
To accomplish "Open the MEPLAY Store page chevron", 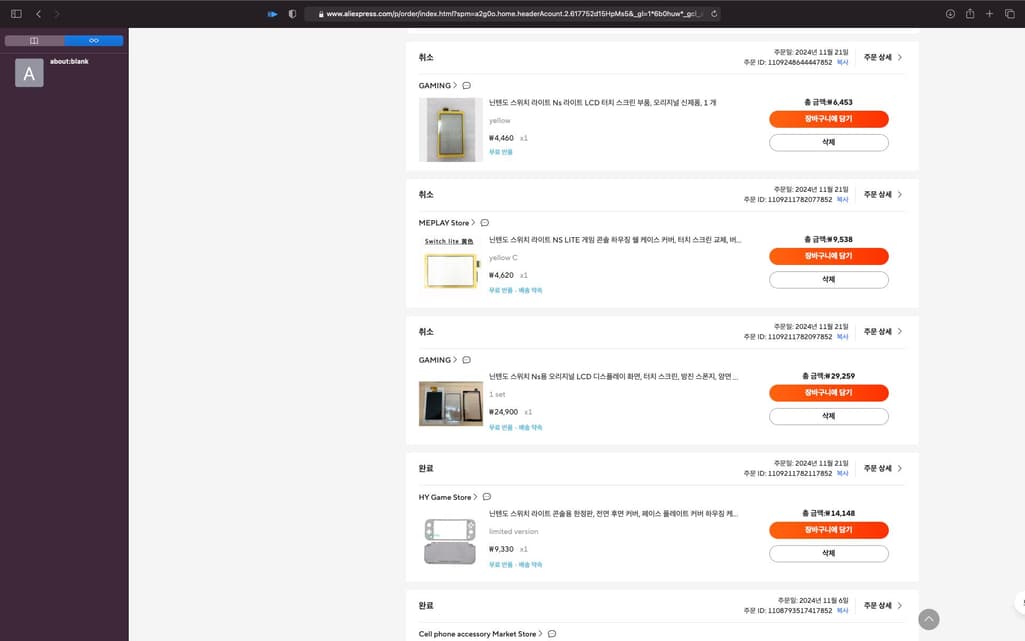I will coord(473,223).
